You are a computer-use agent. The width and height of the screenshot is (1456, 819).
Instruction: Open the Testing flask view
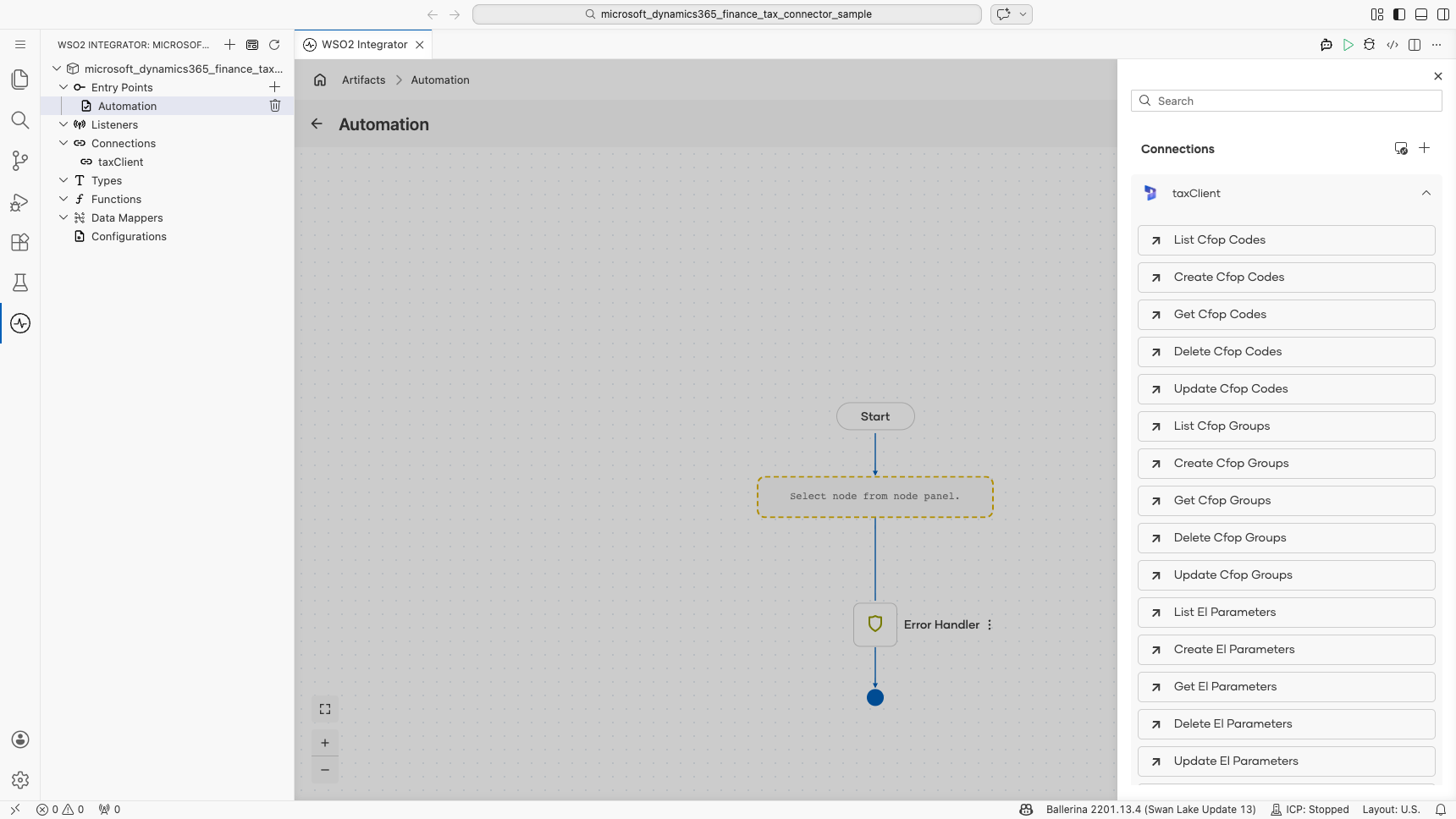pyautogui.click(x=20, y=283)
